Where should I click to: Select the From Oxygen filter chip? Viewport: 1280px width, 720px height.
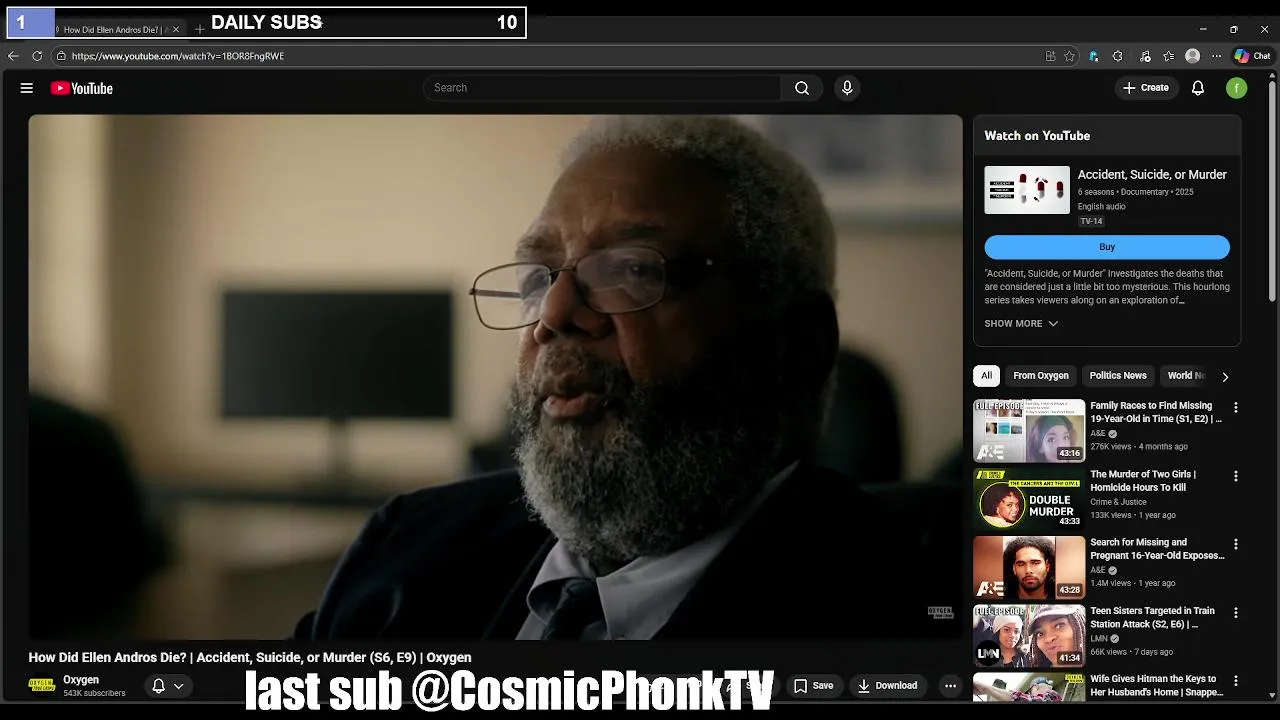pyautogui.click(x=1041, y=376)
